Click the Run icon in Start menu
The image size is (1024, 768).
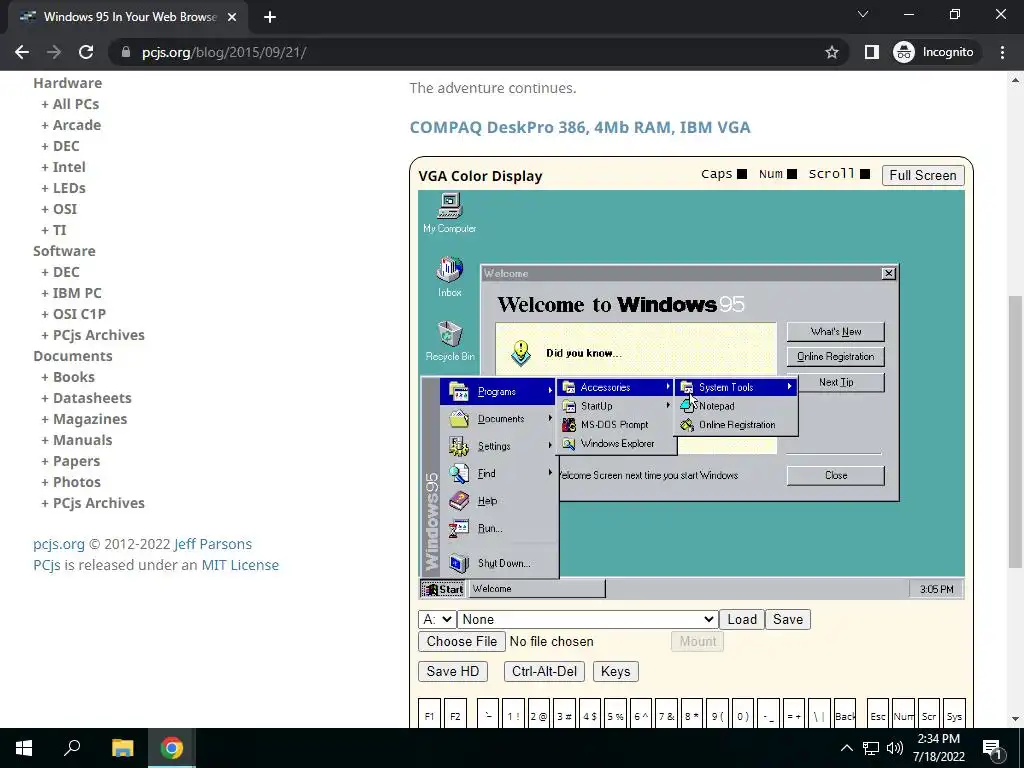coord(458,528)
